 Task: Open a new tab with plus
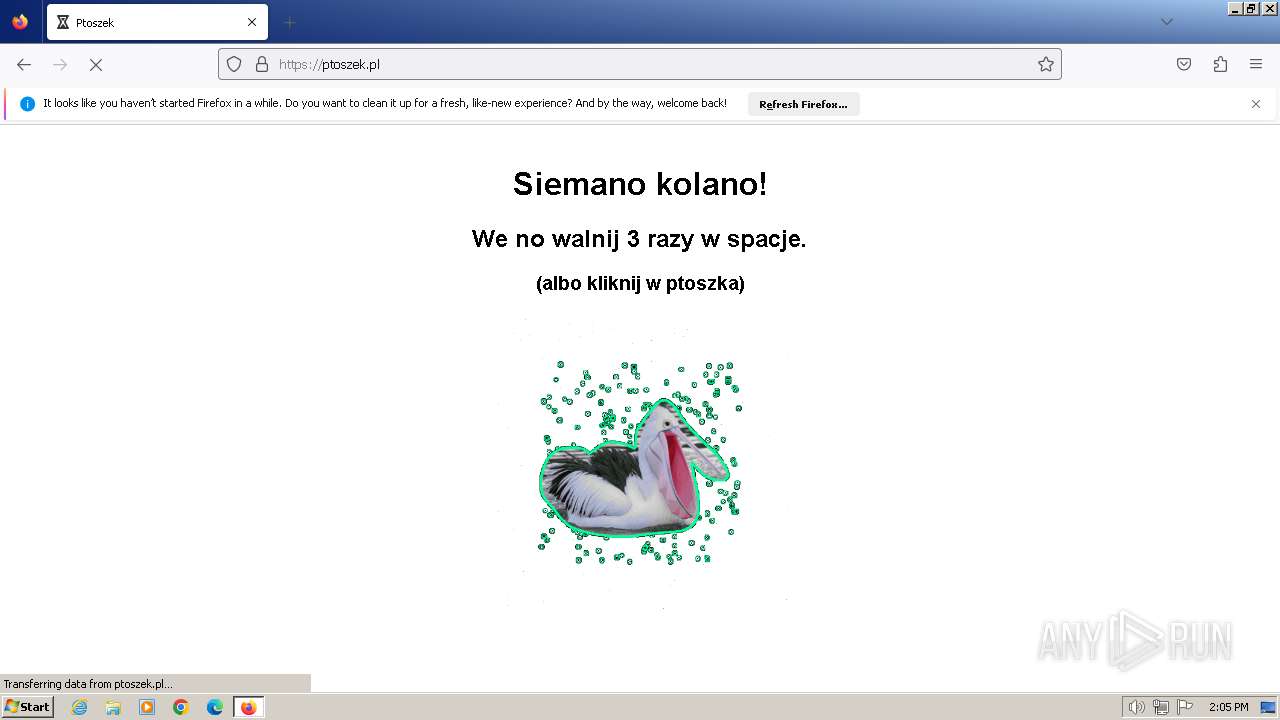(289, 22)
